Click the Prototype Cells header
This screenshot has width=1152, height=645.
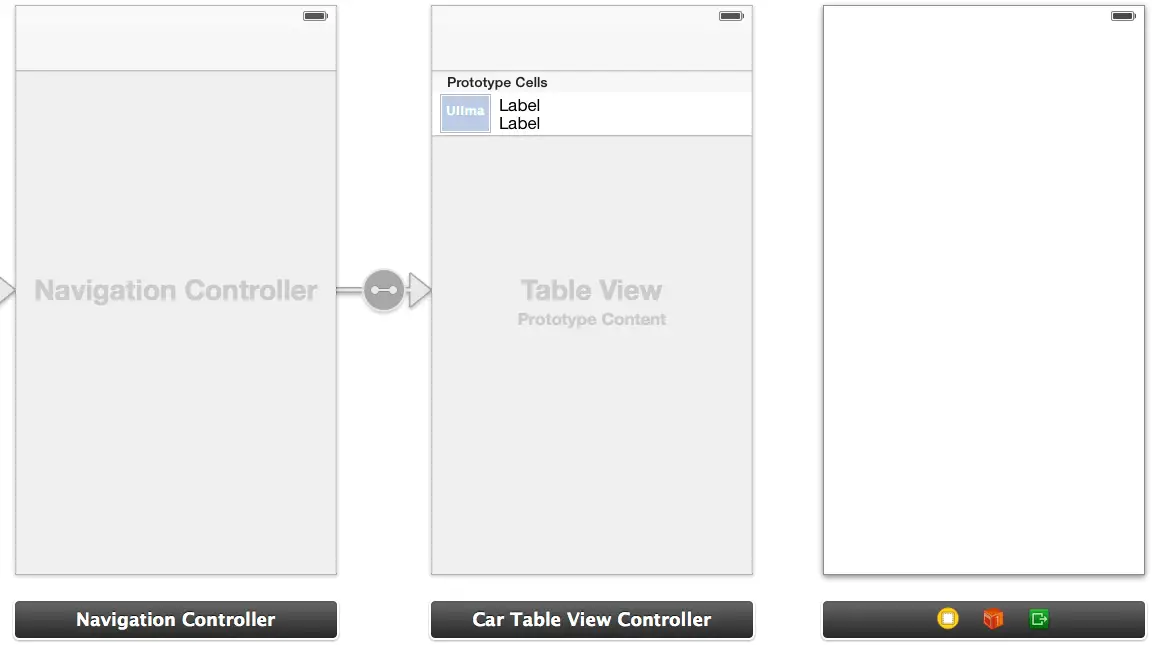coord(497,83)
